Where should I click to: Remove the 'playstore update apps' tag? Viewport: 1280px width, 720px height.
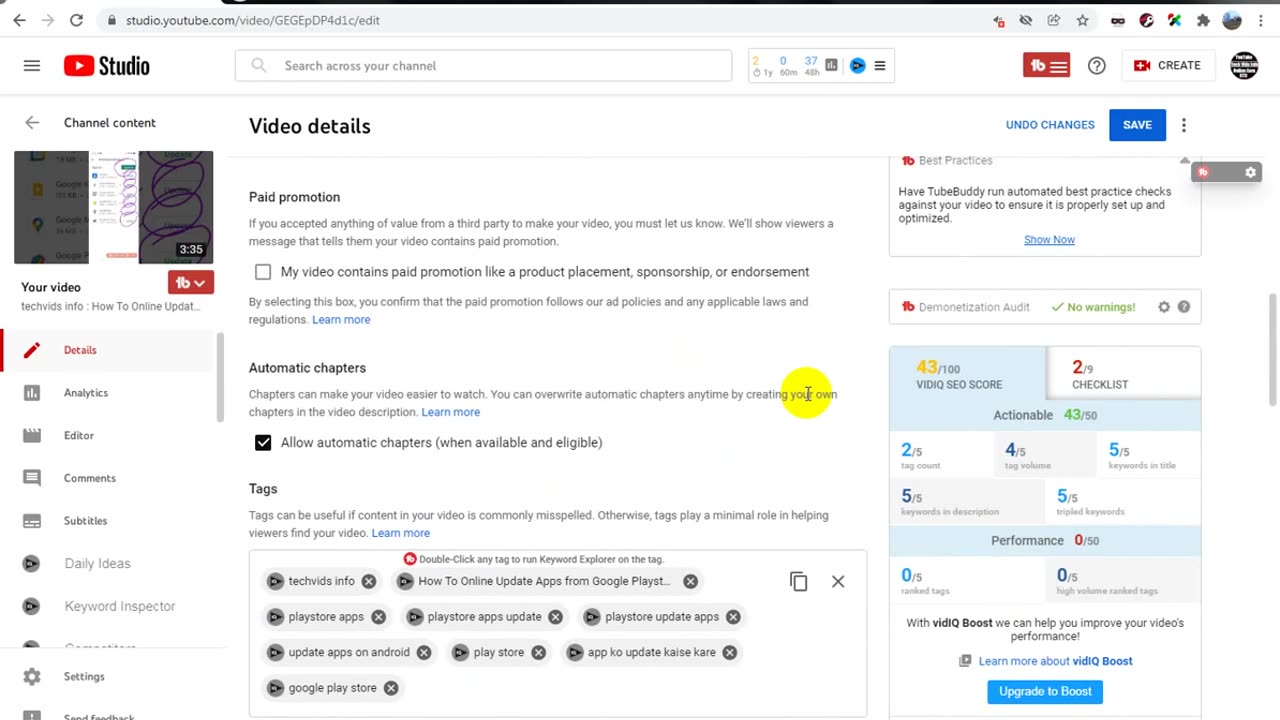[733, 617]
